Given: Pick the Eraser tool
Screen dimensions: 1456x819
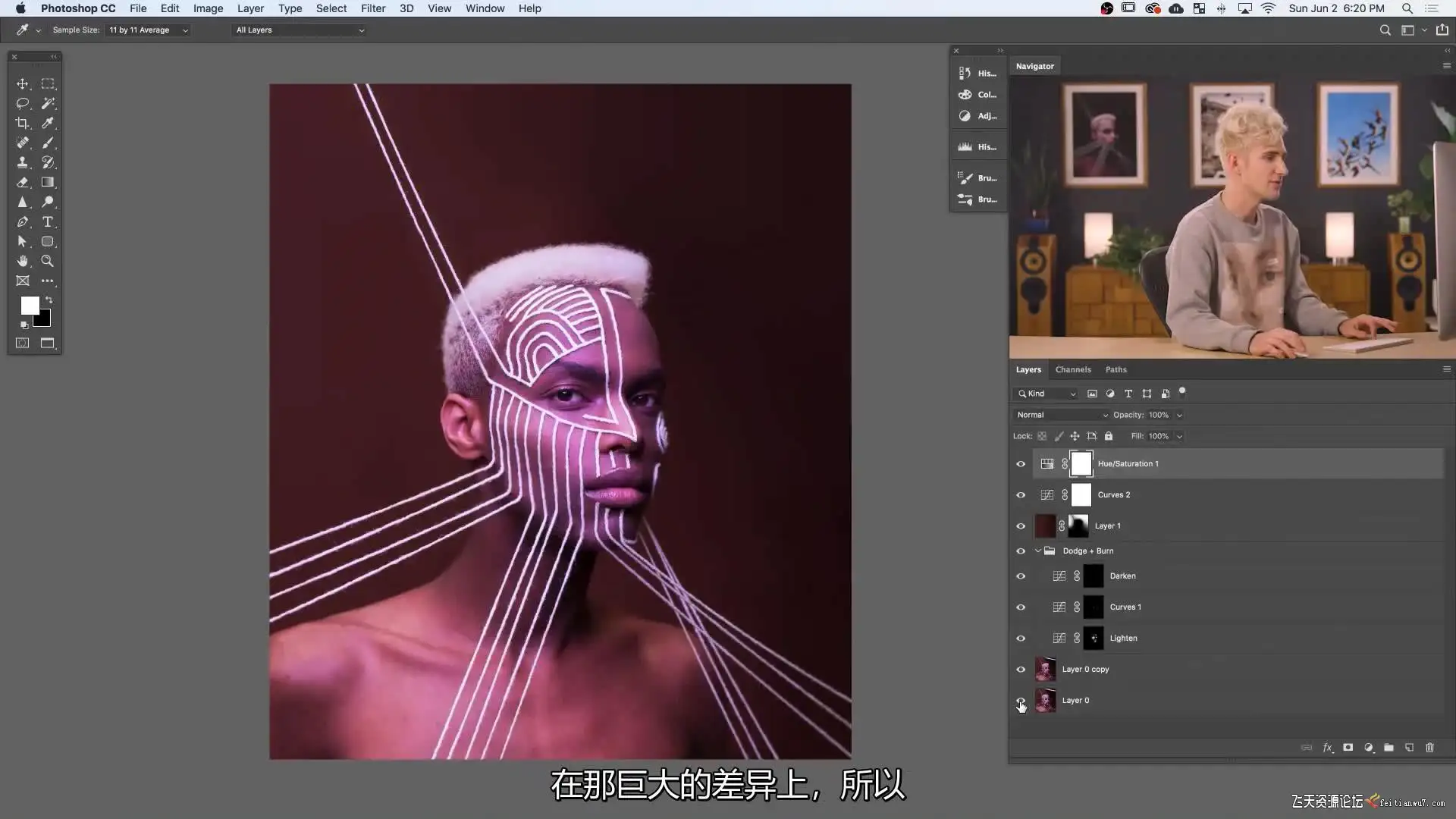Looking at the screenshot, I should click(x=23, y=182).
